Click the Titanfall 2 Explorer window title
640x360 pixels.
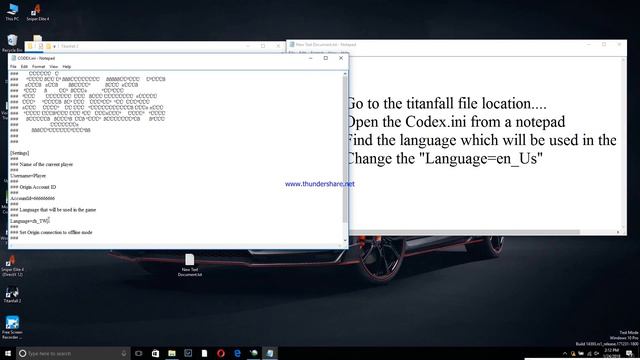[x=69, y=46]
